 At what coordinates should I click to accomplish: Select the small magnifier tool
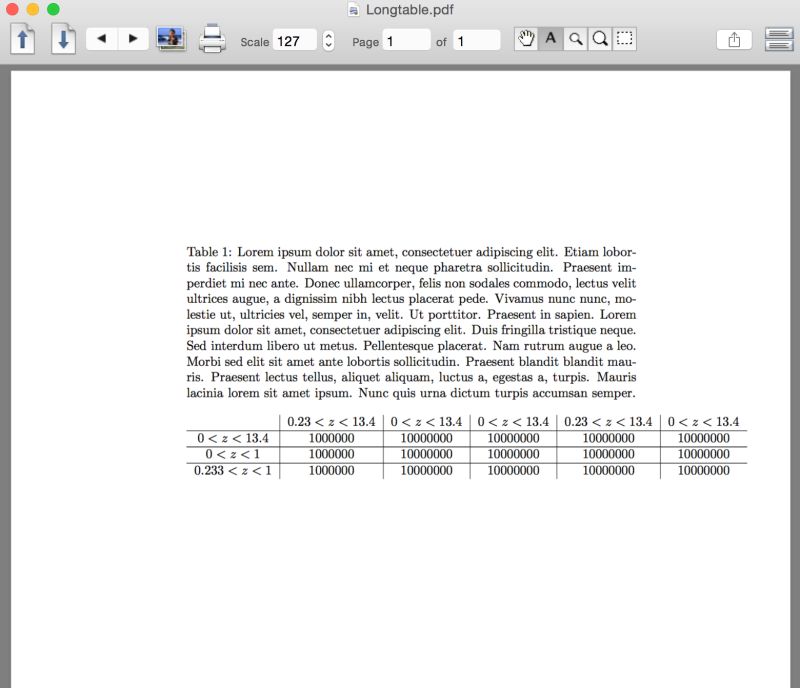(575, 39)
